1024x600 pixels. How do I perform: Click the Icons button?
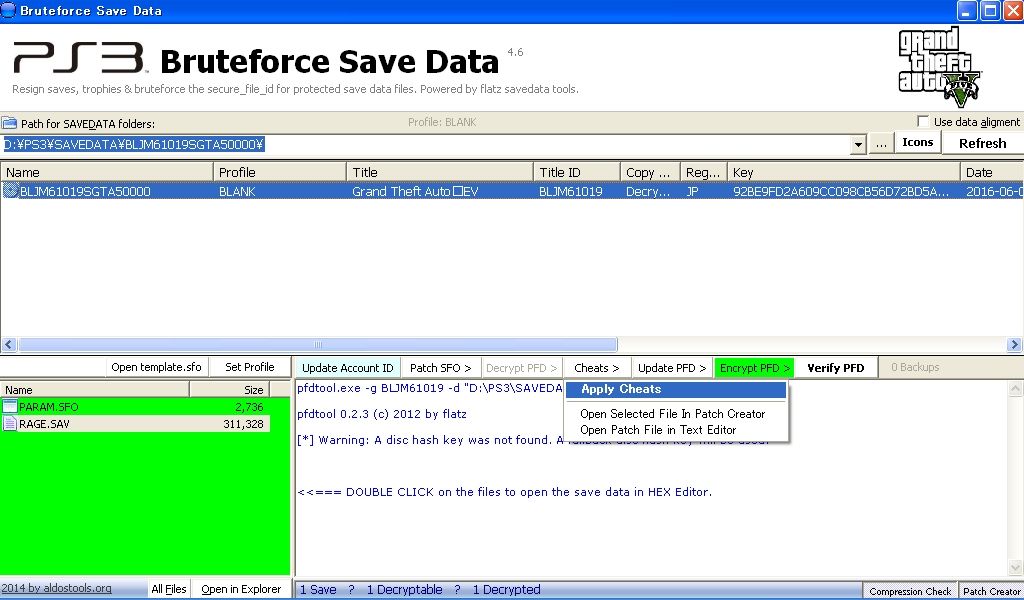coord(917,142)
